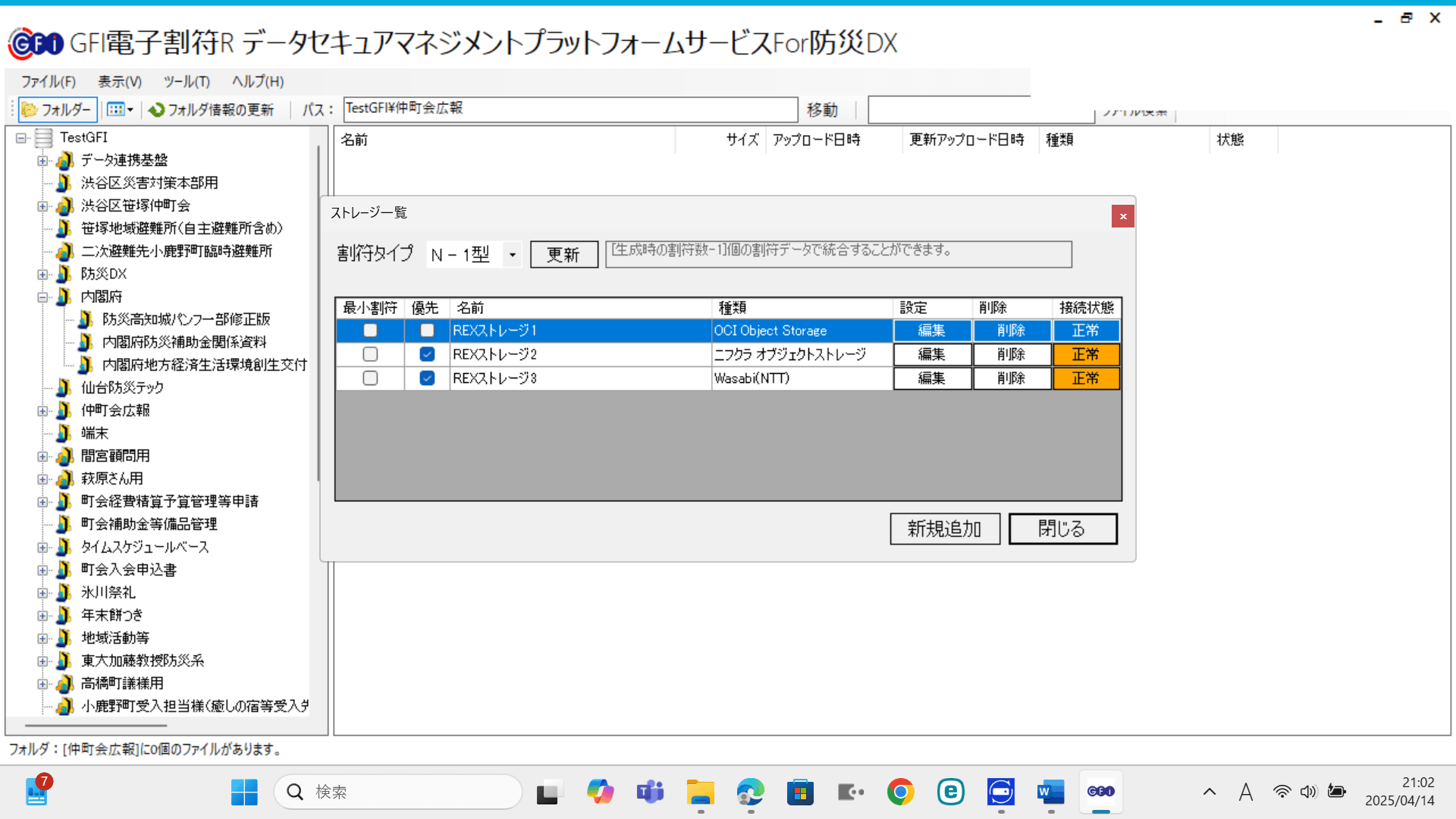
Task: Select the 仙台防災テック folder icon
Action: [x=64, y=388]
